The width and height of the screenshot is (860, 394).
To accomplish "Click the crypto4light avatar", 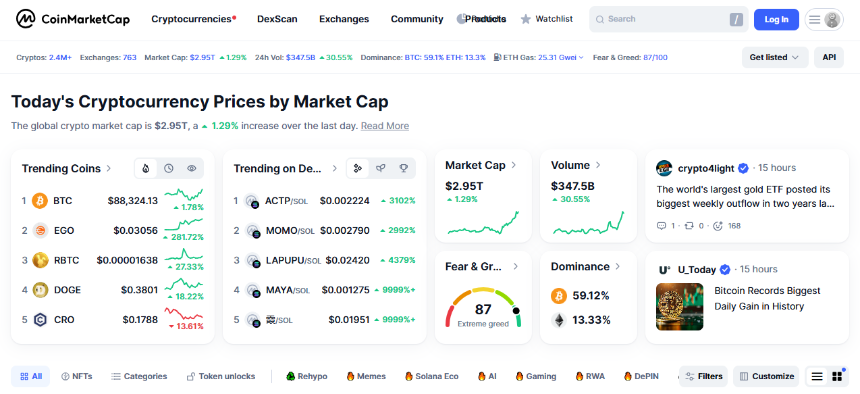I will coord(664,168).
